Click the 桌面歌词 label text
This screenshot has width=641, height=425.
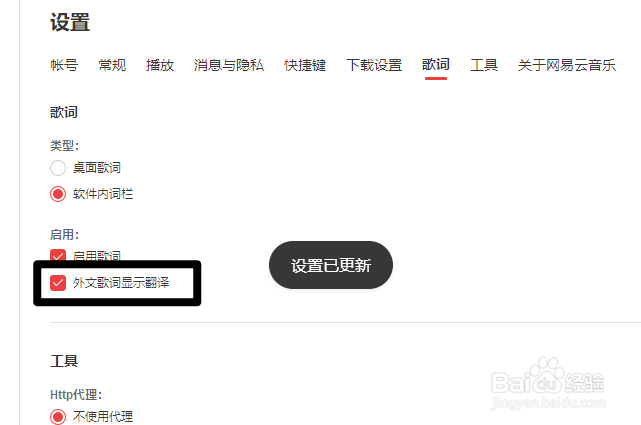tap(97, 168)
